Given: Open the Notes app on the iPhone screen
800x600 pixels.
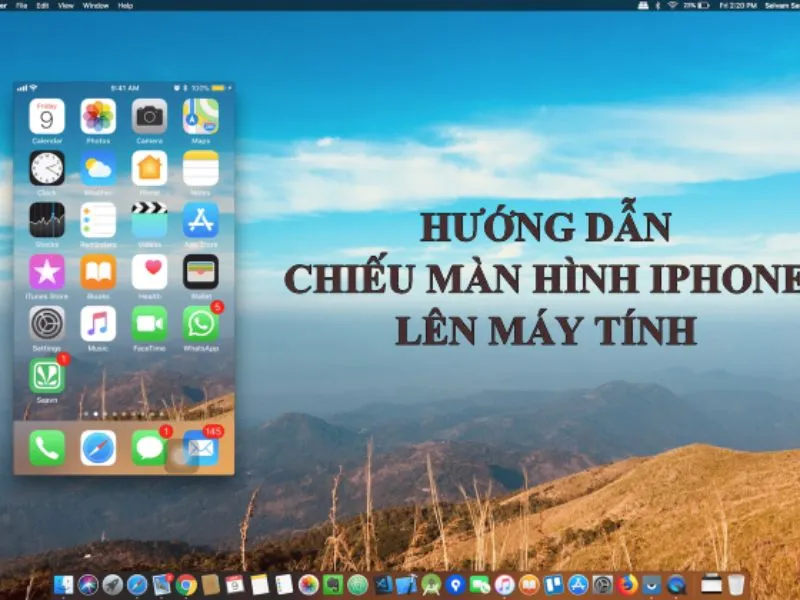Looking at the screenshot, I should click(201, 168).
